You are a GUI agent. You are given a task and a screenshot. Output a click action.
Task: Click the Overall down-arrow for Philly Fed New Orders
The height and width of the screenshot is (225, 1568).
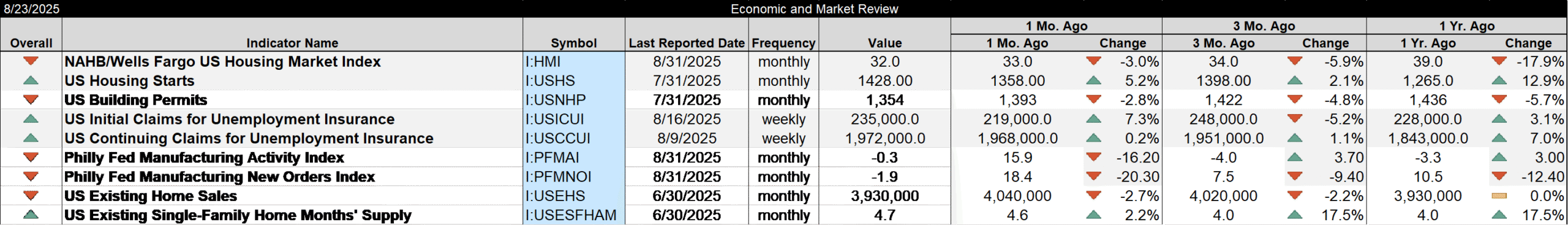[x=31, y=177]
